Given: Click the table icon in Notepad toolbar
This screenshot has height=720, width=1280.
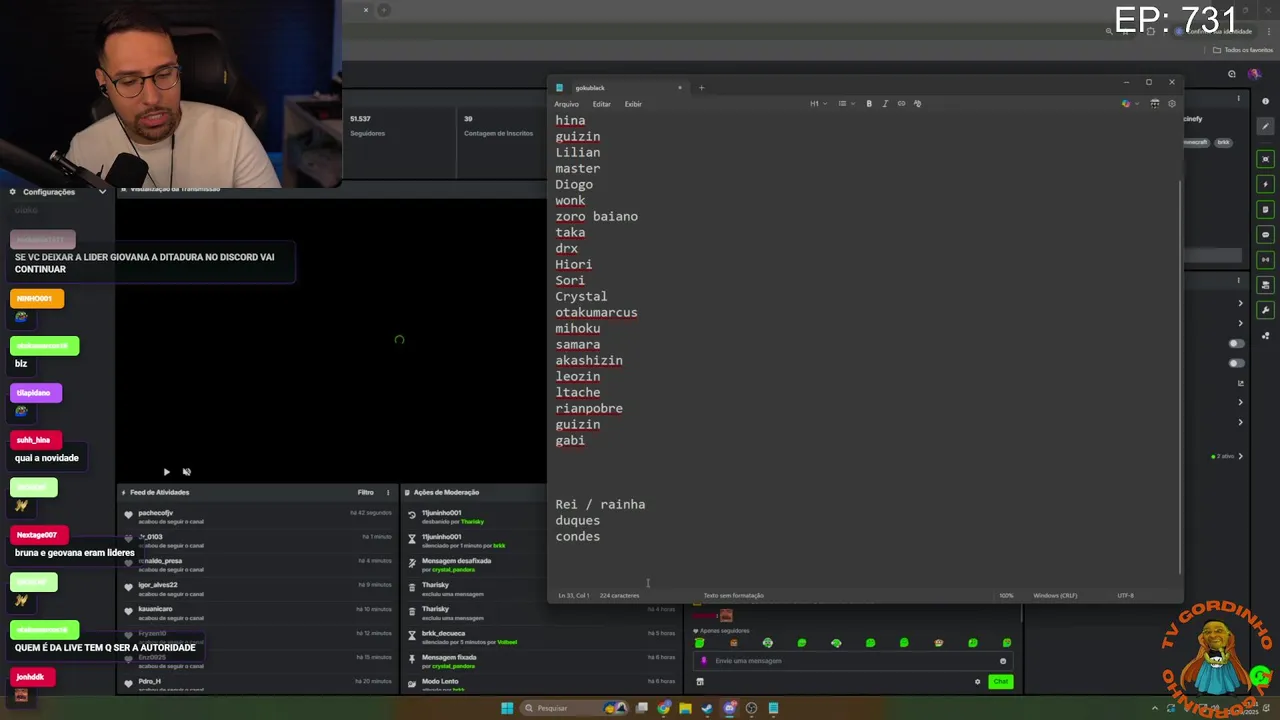Looking at the screenshot, I should (x=1155, y=104).
